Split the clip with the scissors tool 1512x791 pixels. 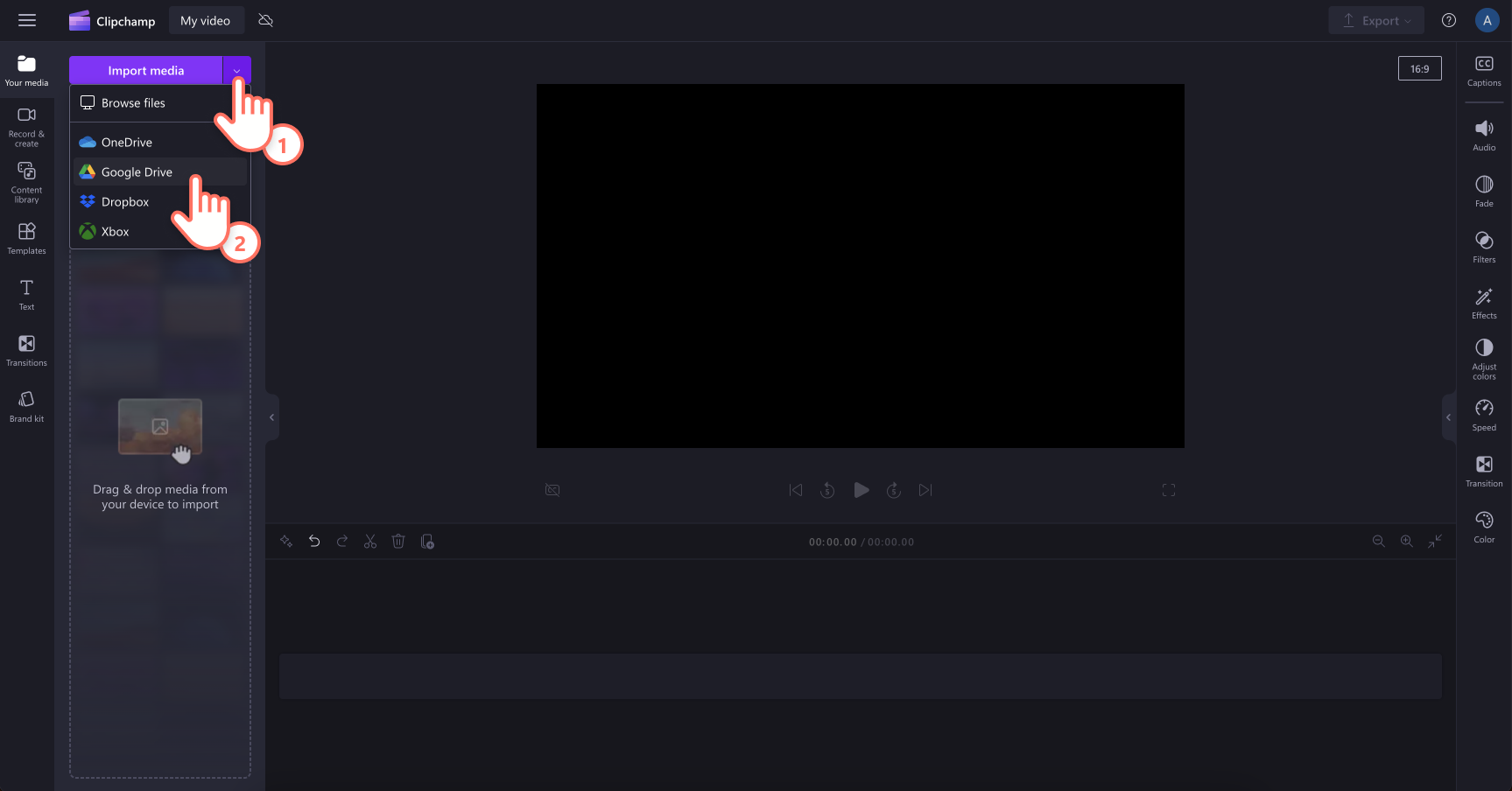pyautogui.click(x=370, y=541)
